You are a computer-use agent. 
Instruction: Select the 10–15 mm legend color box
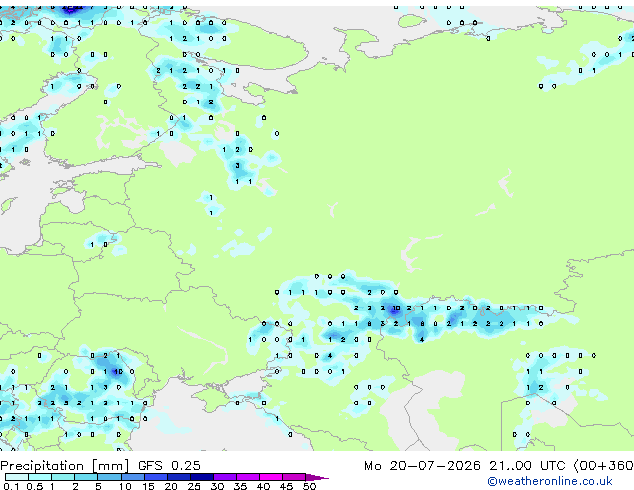133,477
